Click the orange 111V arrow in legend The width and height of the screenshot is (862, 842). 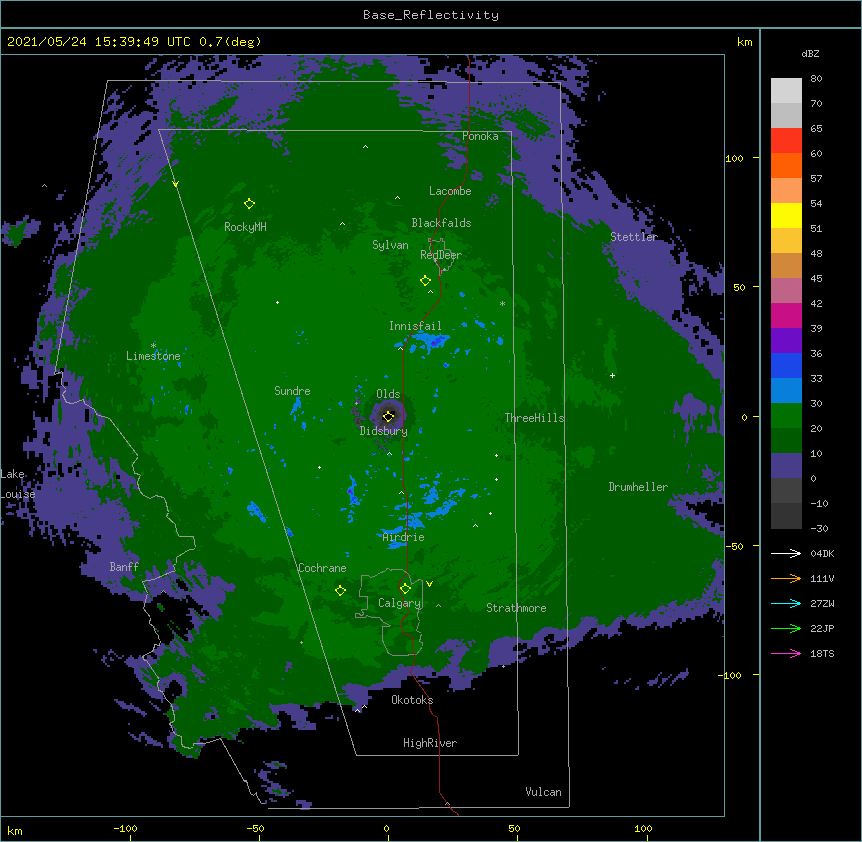(x=786, y=578)
